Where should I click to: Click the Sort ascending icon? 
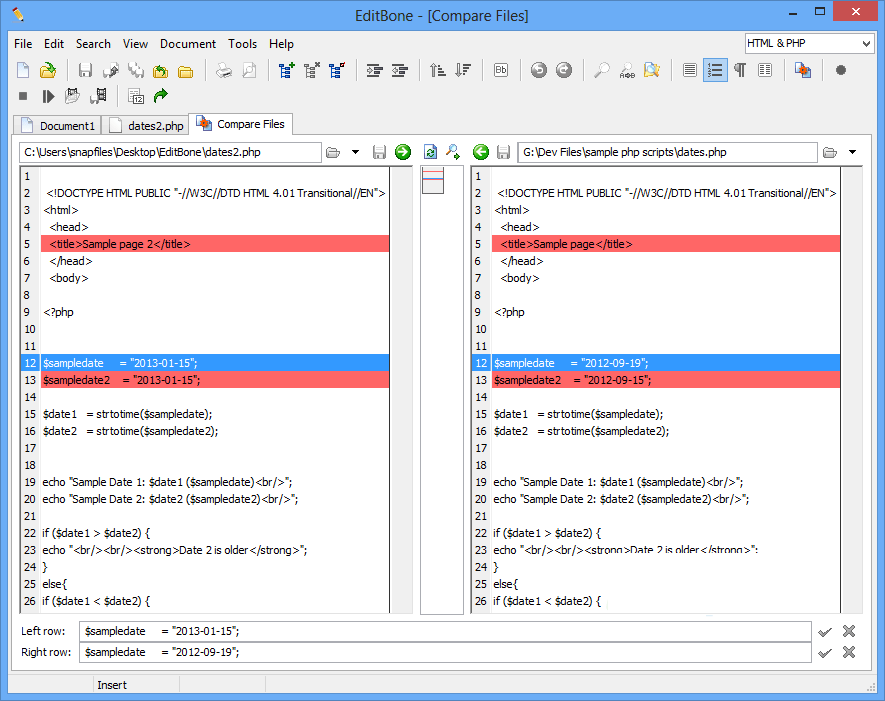pyautogui.click(x=437, y=70)
